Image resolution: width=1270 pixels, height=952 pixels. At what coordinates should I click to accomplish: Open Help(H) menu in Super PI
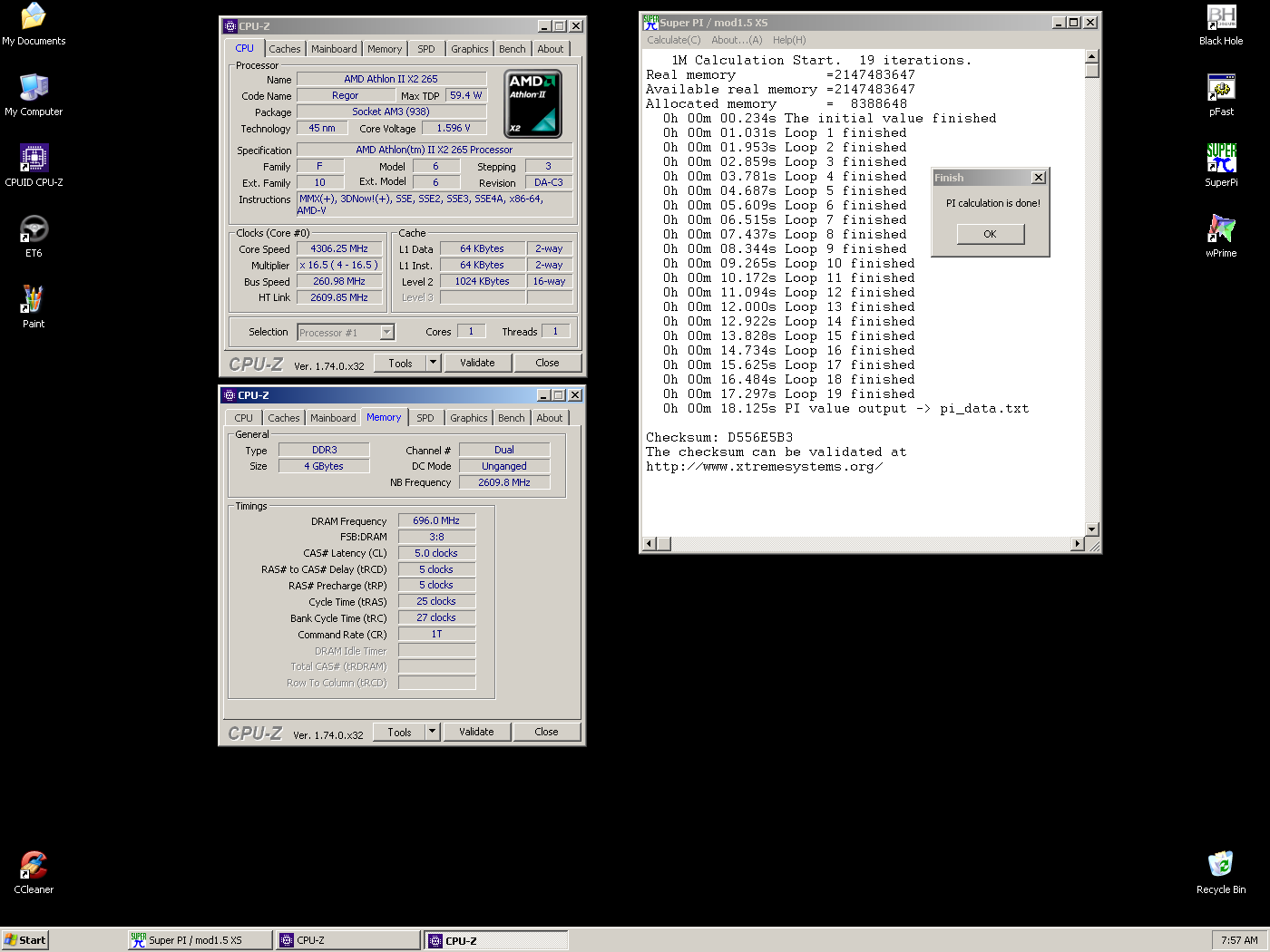[x=789, y=40]
